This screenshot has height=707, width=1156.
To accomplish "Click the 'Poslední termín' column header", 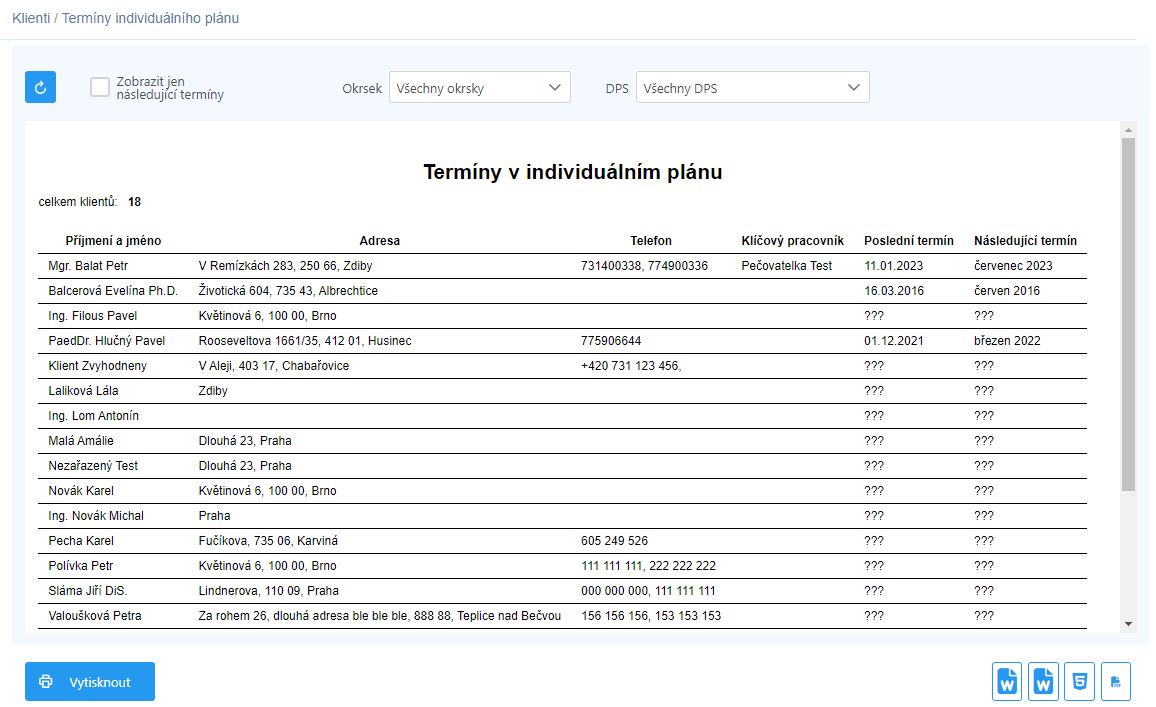I will coord(909,240).
